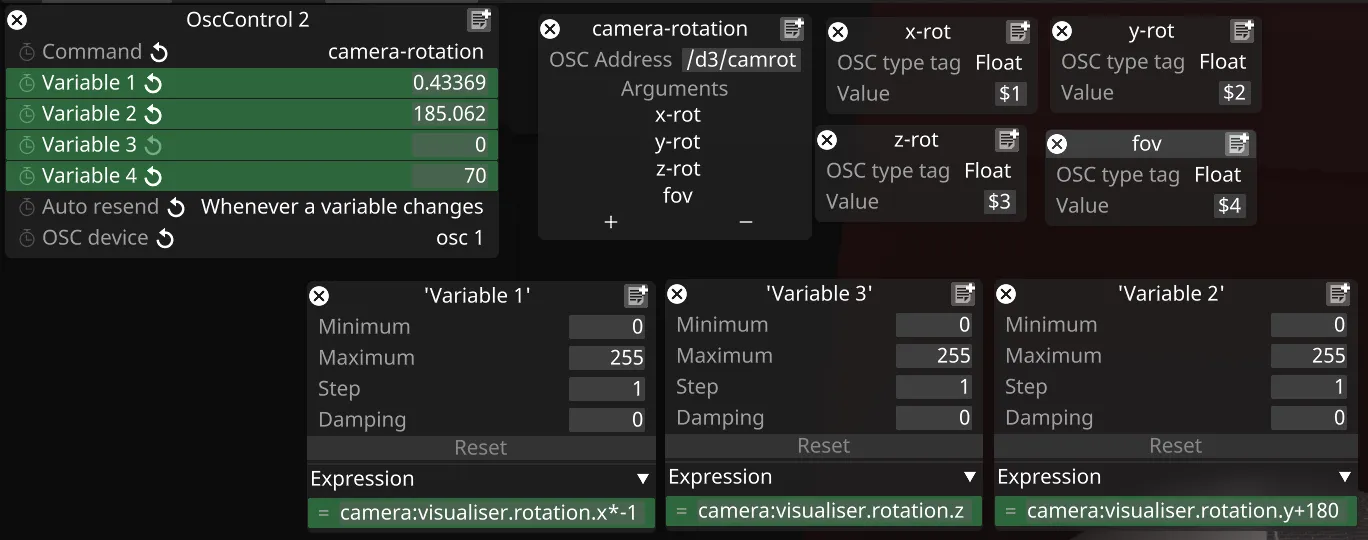Reset Auto resend with its revert arrow
The height and width of the screenshot is (540, 1368).
click(x=176, y=207)
